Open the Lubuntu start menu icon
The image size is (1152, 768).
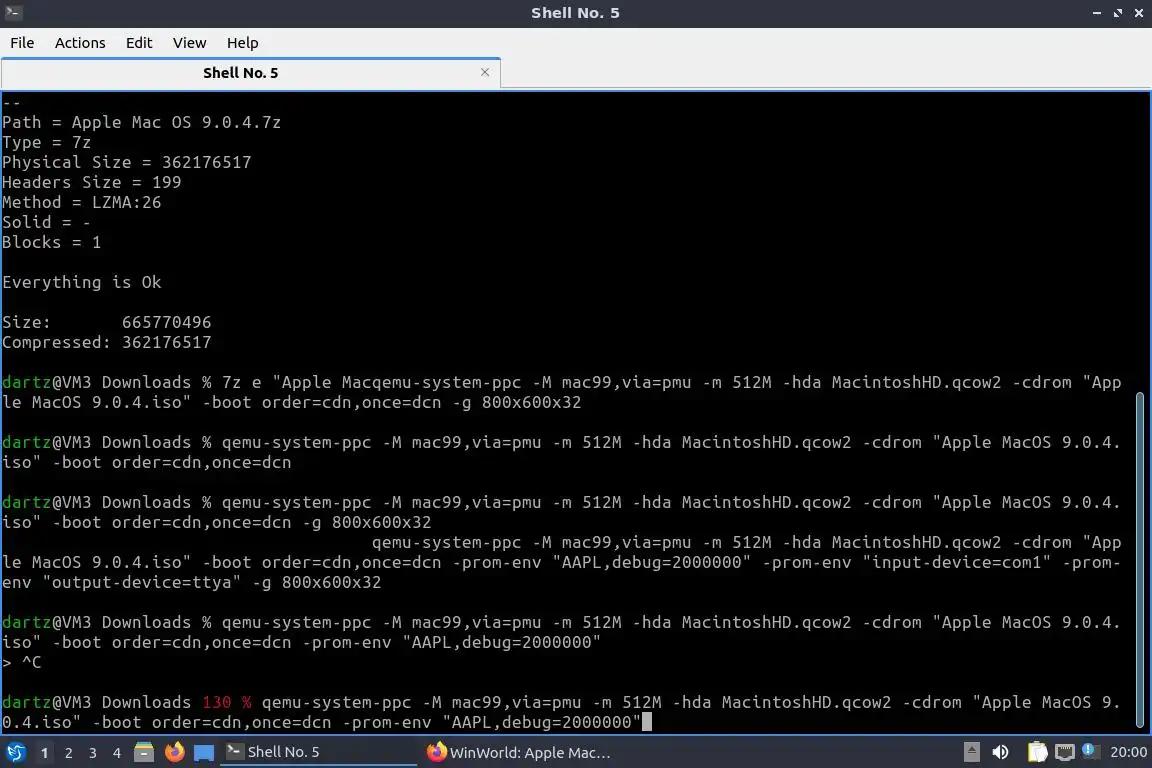[16, 752]
